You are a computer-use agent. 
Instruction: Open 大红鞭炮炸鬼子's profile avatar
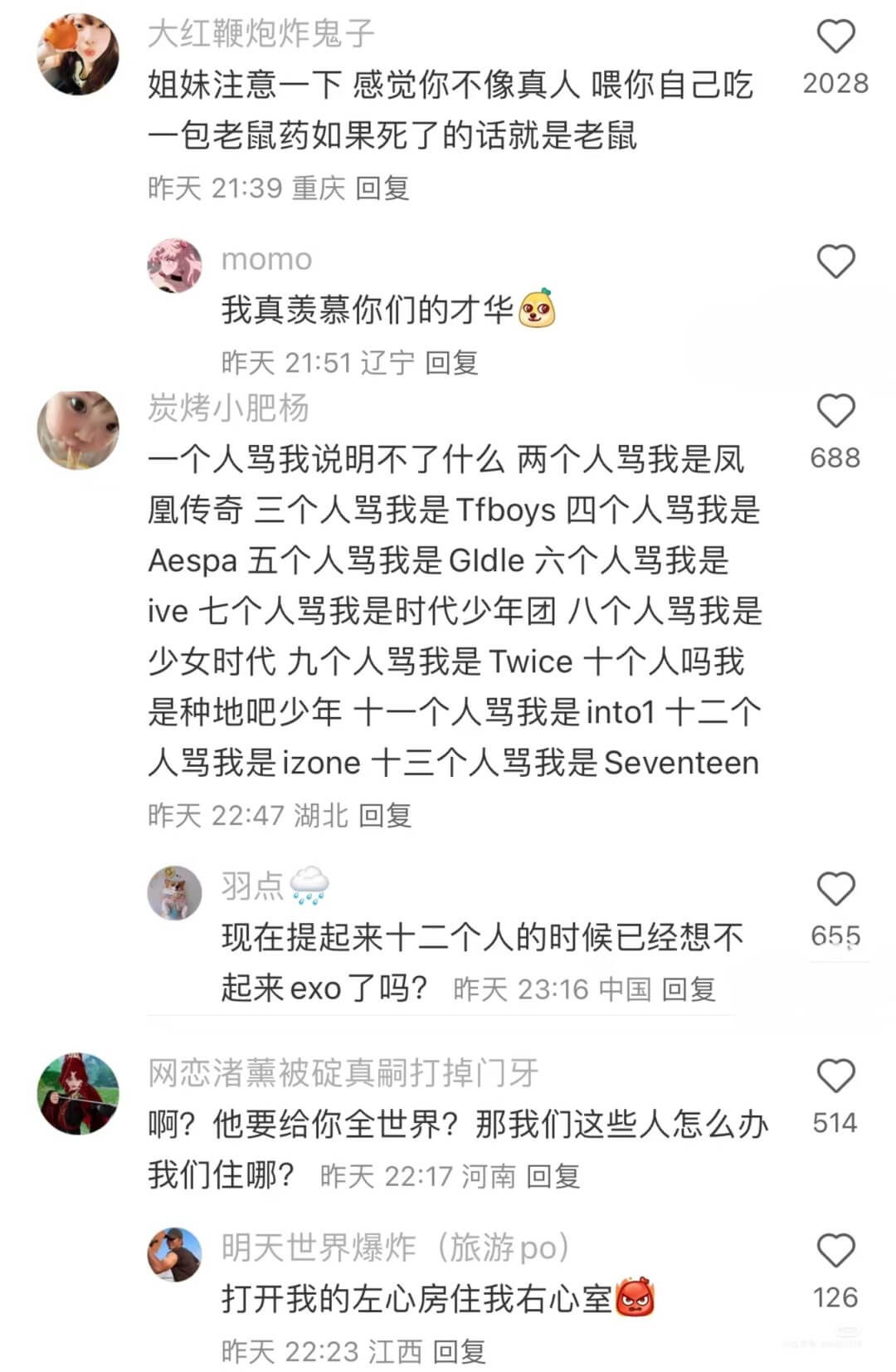coord(79,55)
